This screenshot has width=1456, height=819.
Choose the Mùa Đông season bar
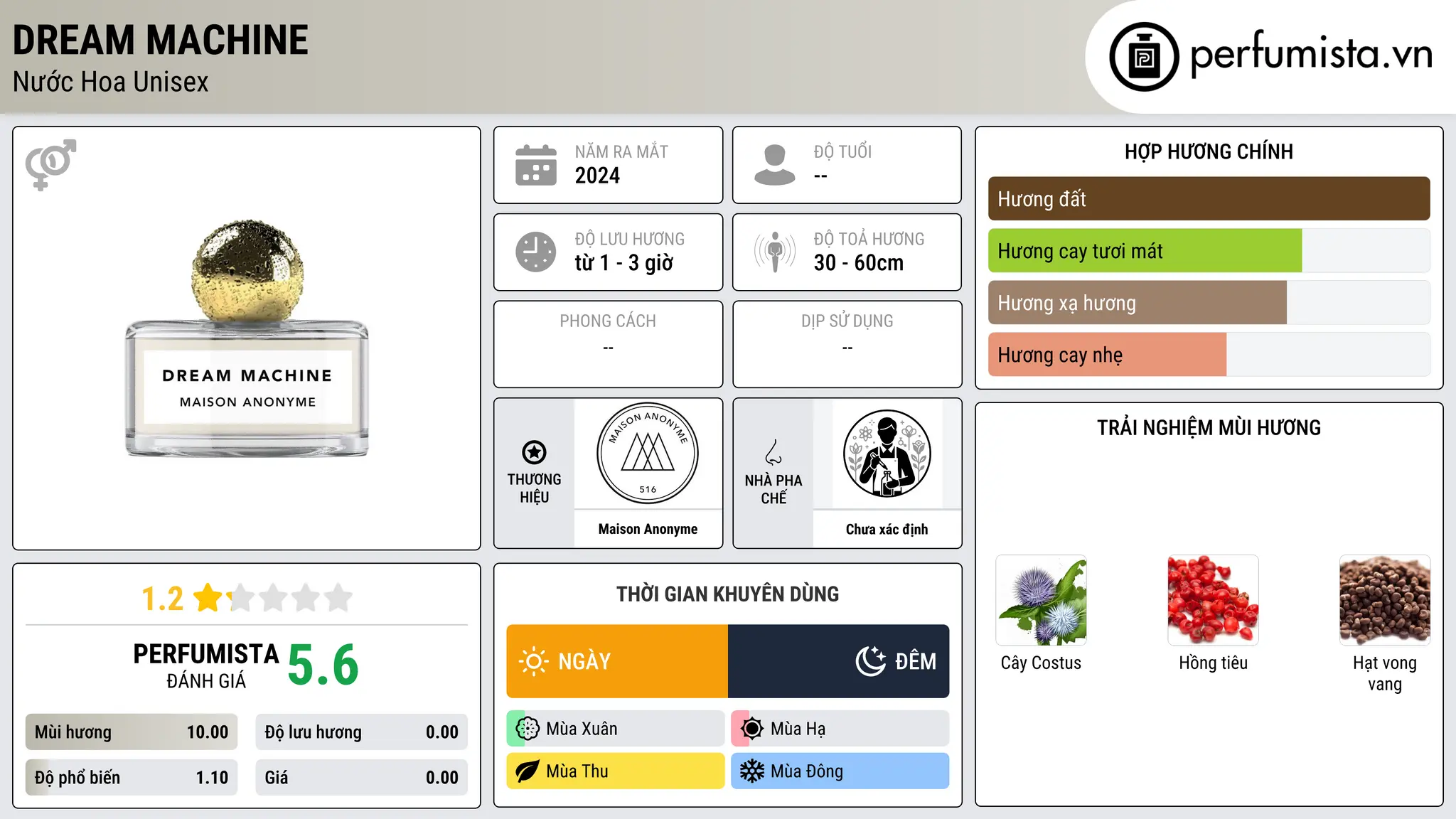tap(840, 771)
